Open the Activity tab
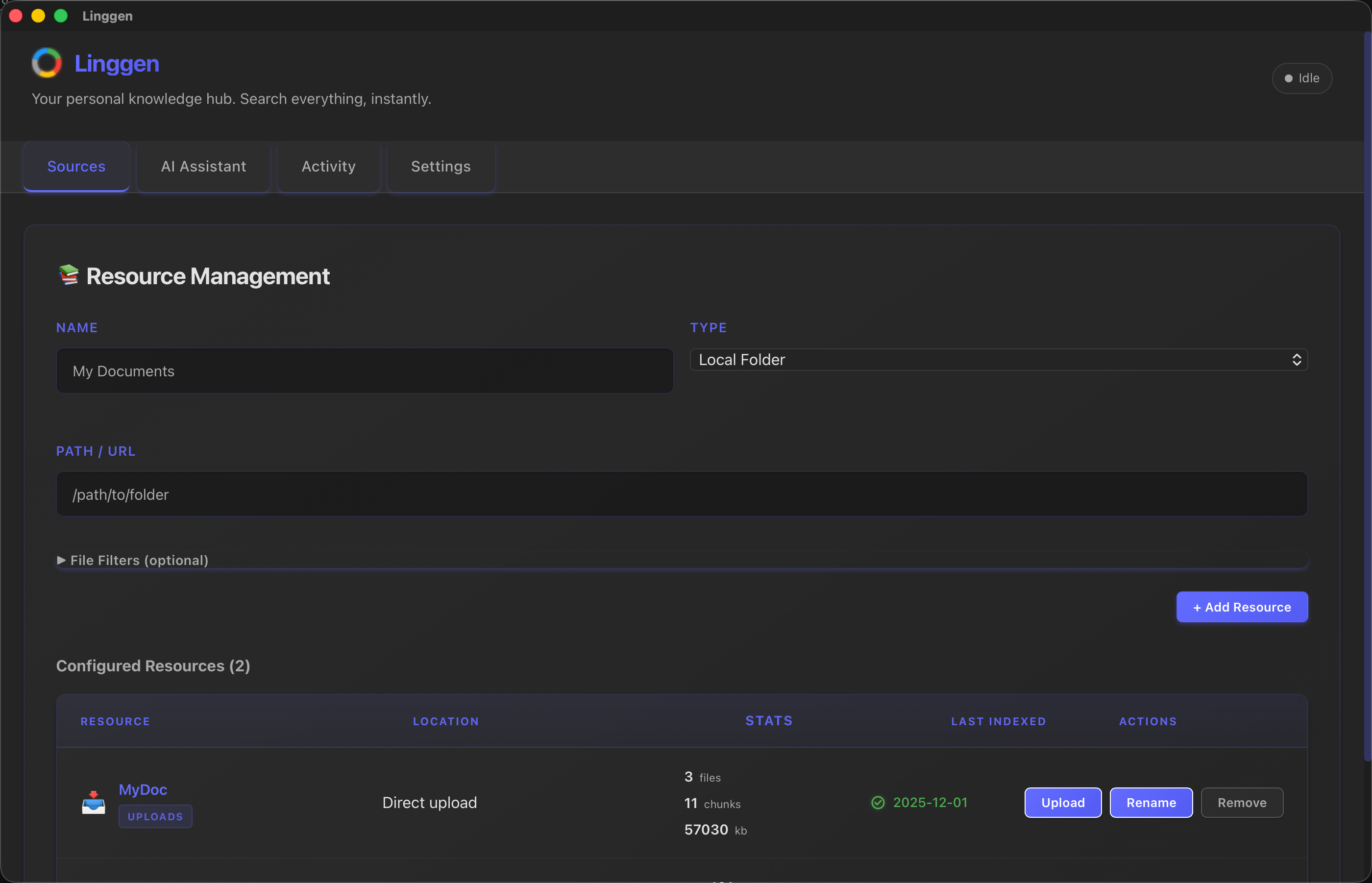Image resolution: width=1372 pixels, height=883 pixels. [328, 166]
